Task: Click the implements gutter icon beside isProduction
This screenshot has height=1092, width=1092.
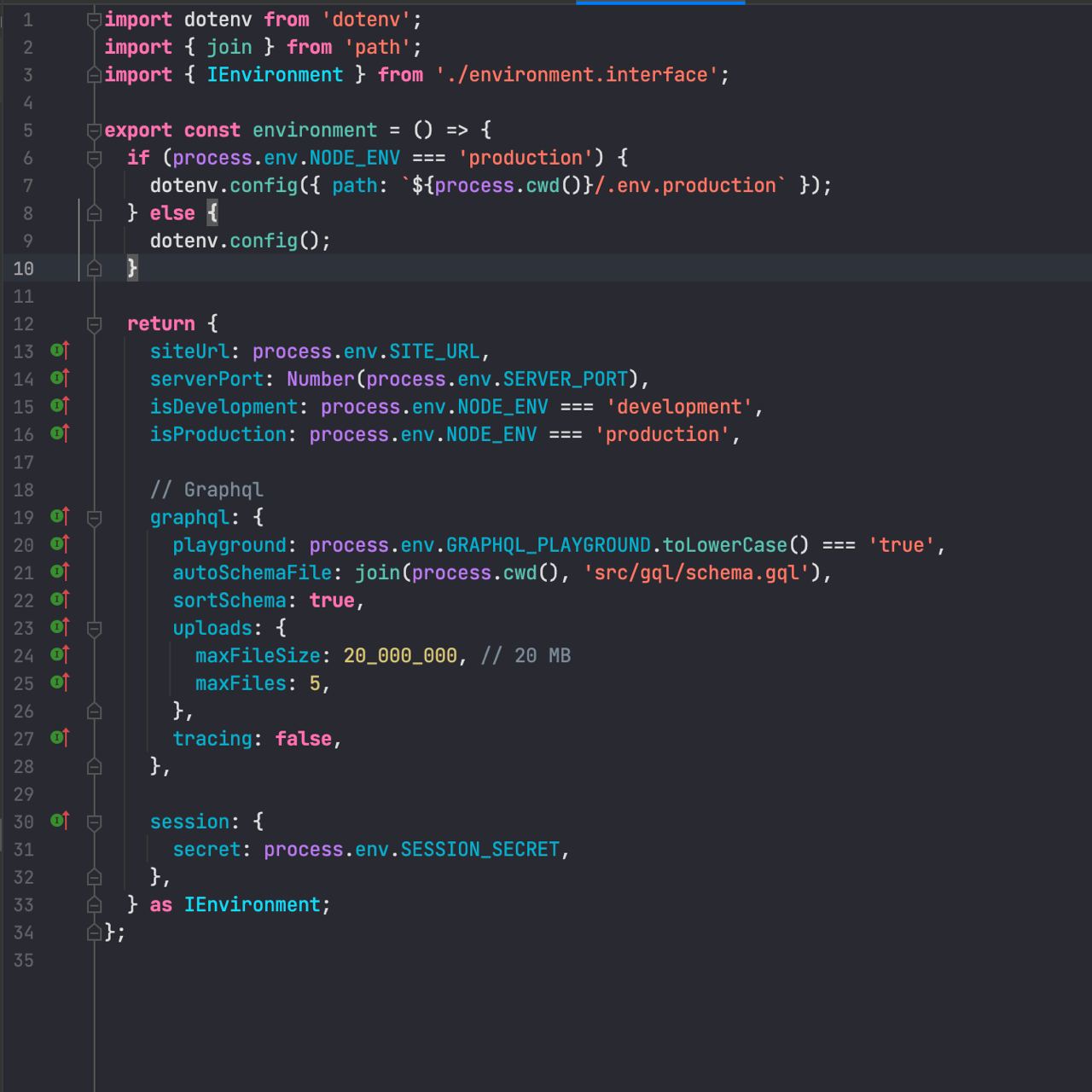Action: coord(59,433)
